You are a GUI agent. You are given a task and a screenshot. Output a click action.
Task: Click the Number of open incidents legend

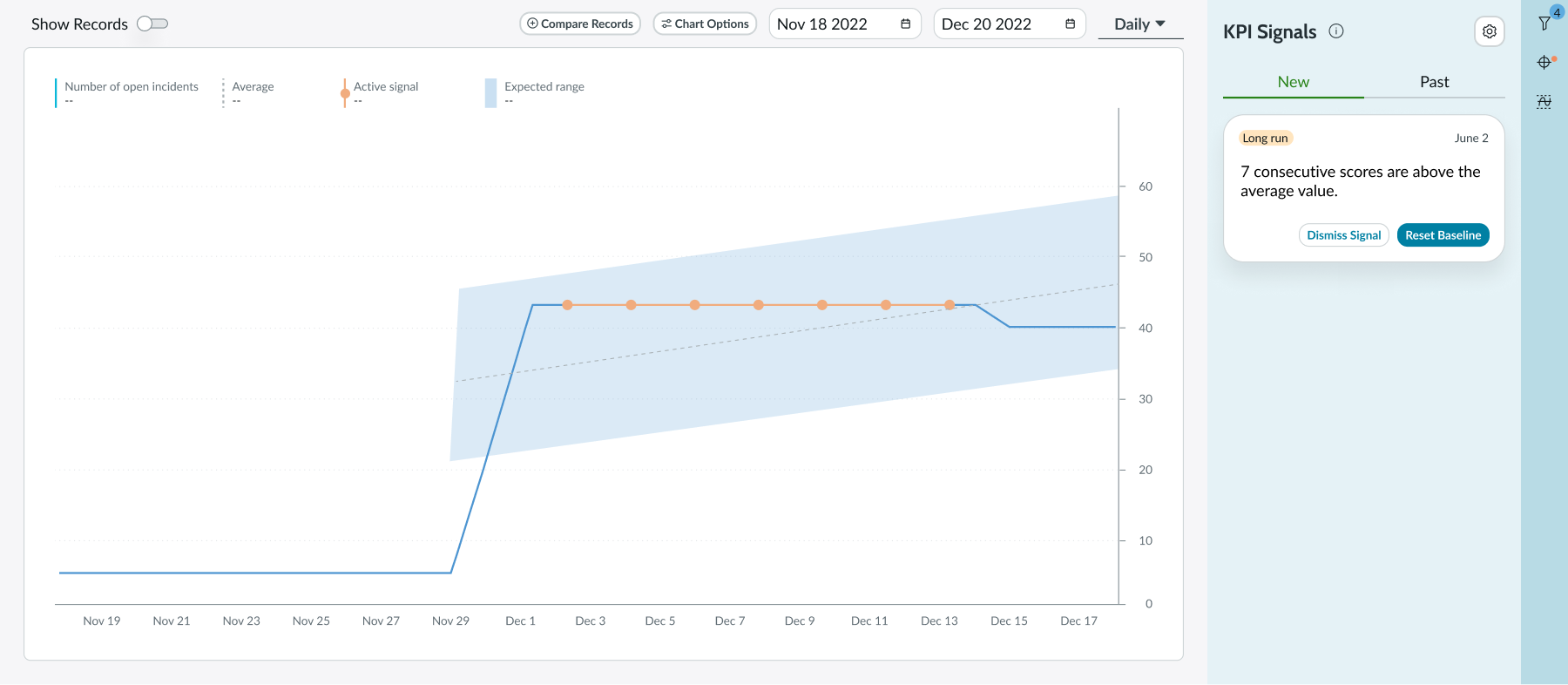tap(131, 87)
